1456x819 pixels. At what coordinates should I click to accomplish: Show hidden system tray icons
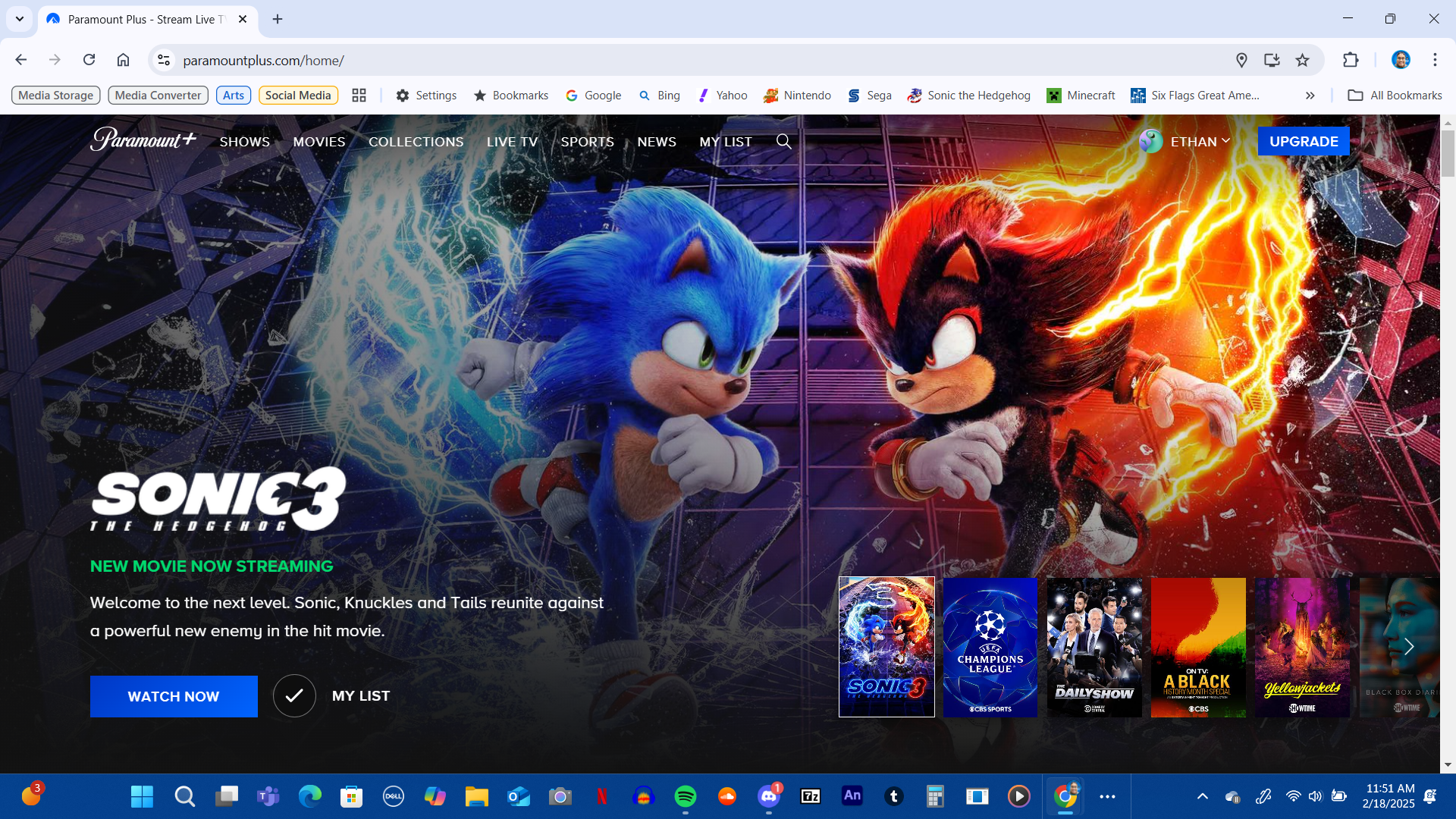(1203, 796)
